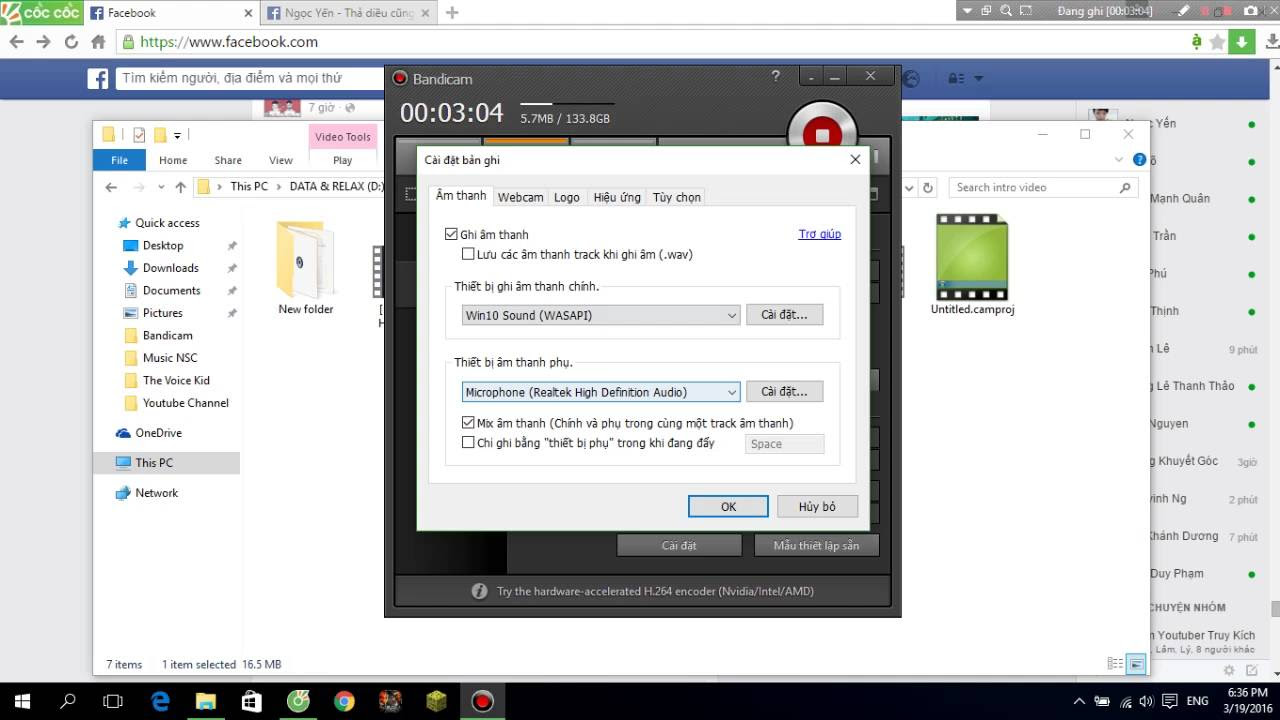
Task: Open Chrome from taskbar
Action: [344, 701]
